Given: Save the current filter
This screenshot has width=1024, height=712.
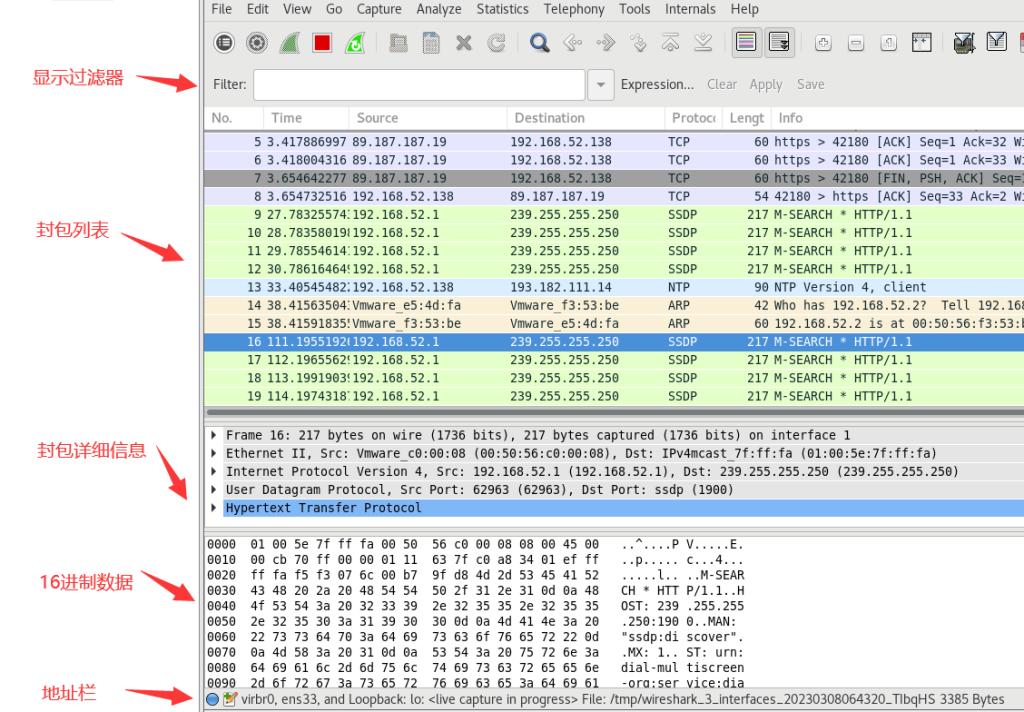Looking at the screenshot, I should click(810, 84).
